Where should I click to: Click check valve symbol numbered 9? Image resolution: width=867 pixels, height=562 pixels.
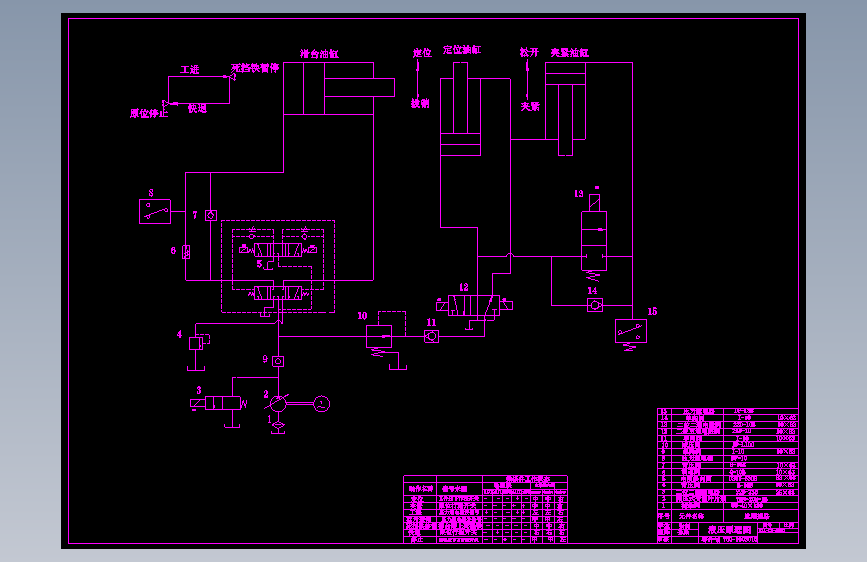(278, 361)
